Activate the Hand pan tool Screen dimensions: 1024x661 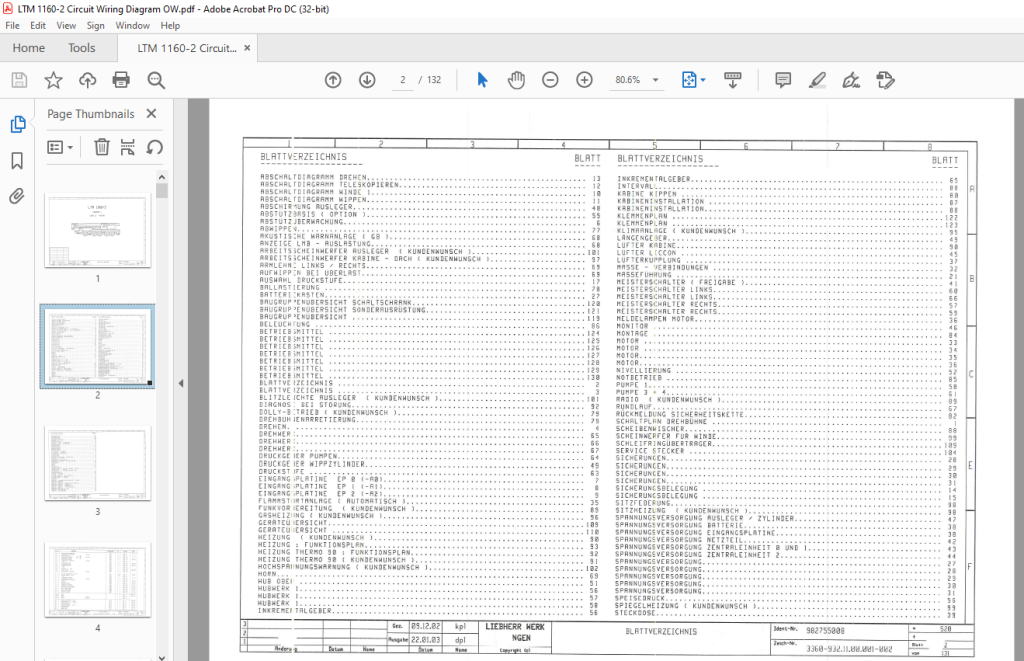point(516,80)
